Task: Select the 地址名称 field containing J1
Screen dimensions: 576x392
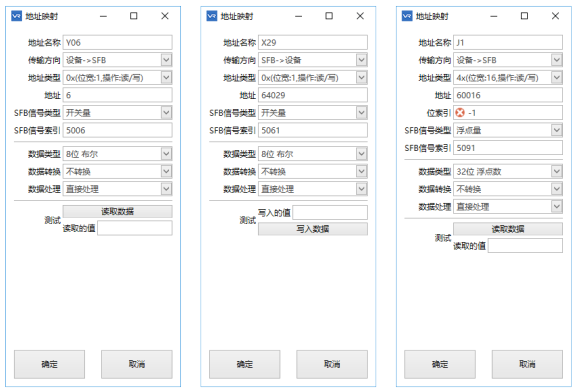Action: (x=508, y=42)
